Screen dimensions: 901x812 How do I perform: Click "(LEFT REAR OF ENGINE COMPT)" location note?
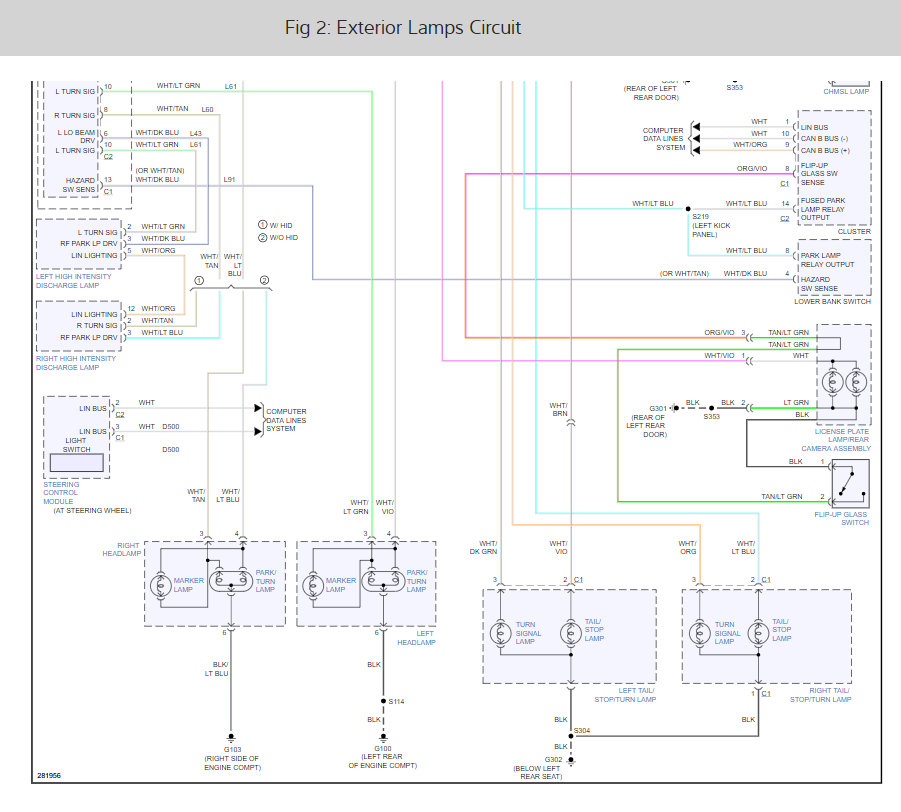point(383,761)
